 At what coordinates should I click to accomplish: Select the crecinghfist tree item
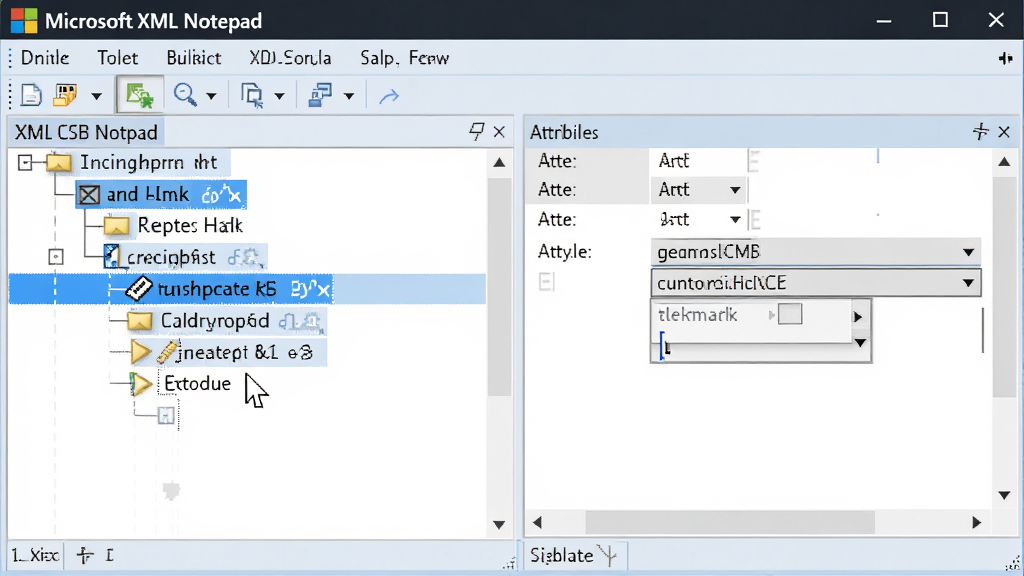point(185,257)
